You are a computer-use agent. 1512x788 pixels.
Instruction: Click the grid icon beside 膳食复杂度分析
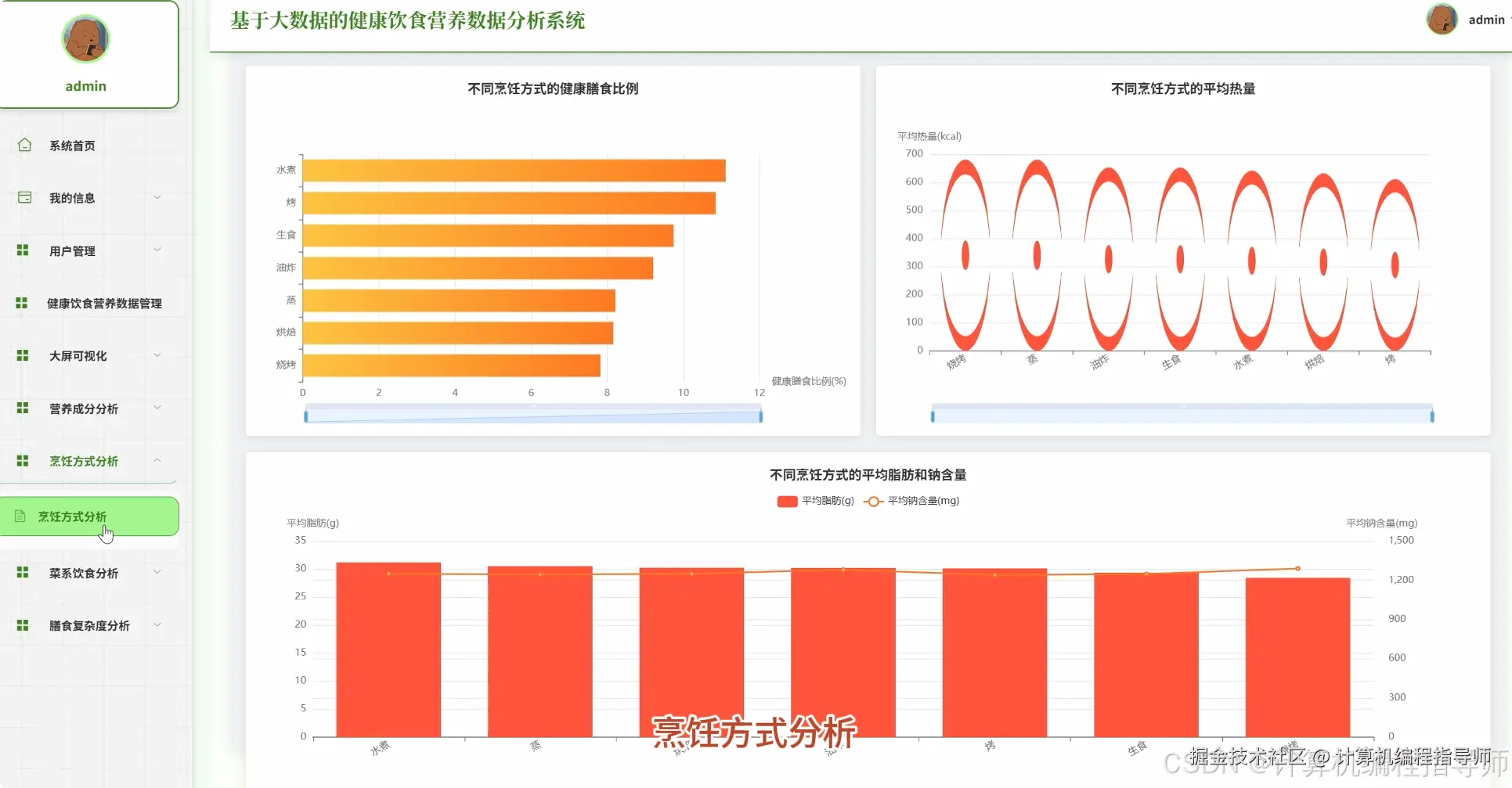click(23, 625)
